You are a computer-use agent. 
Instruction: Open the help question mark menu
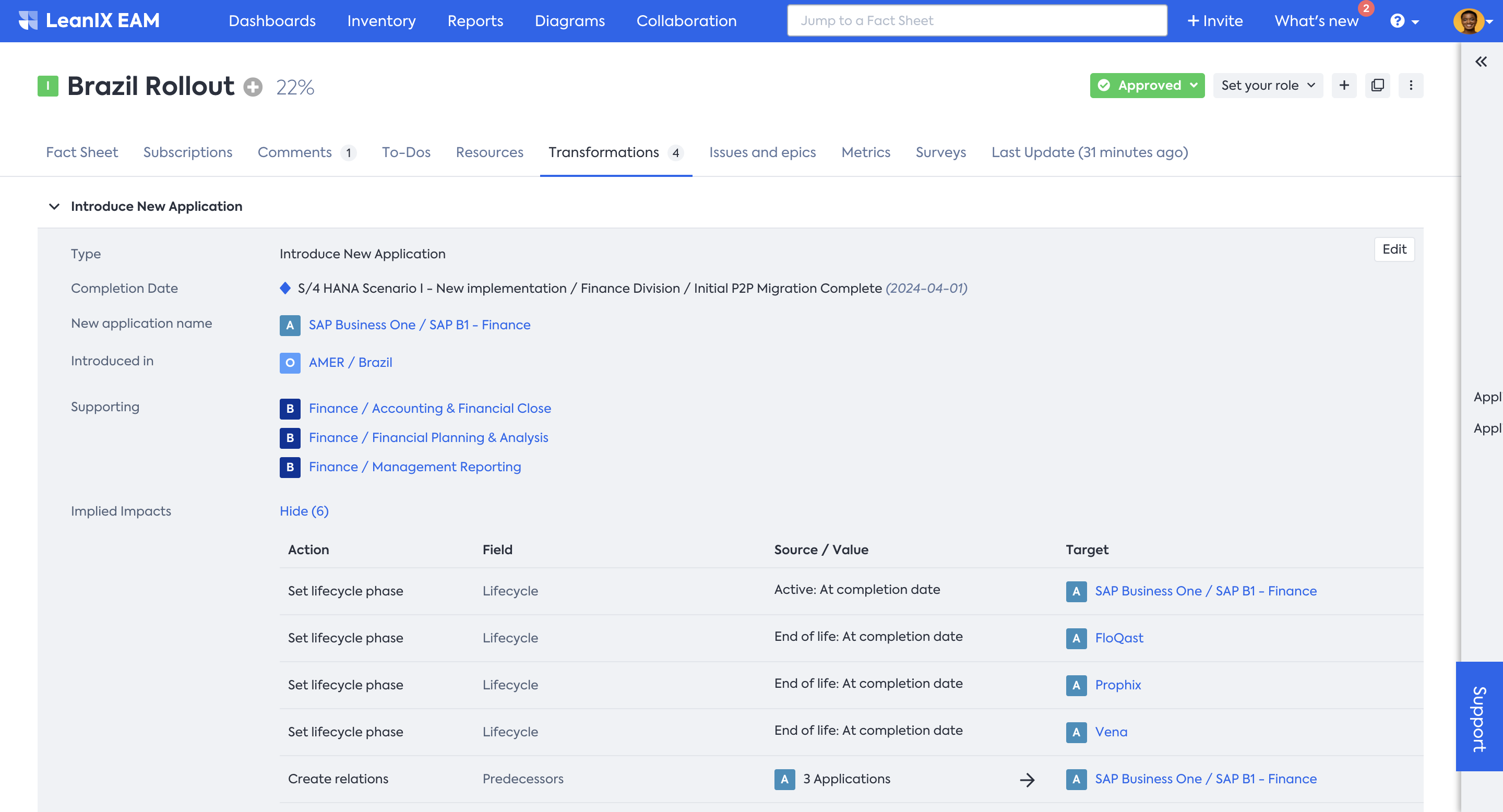1404,21
